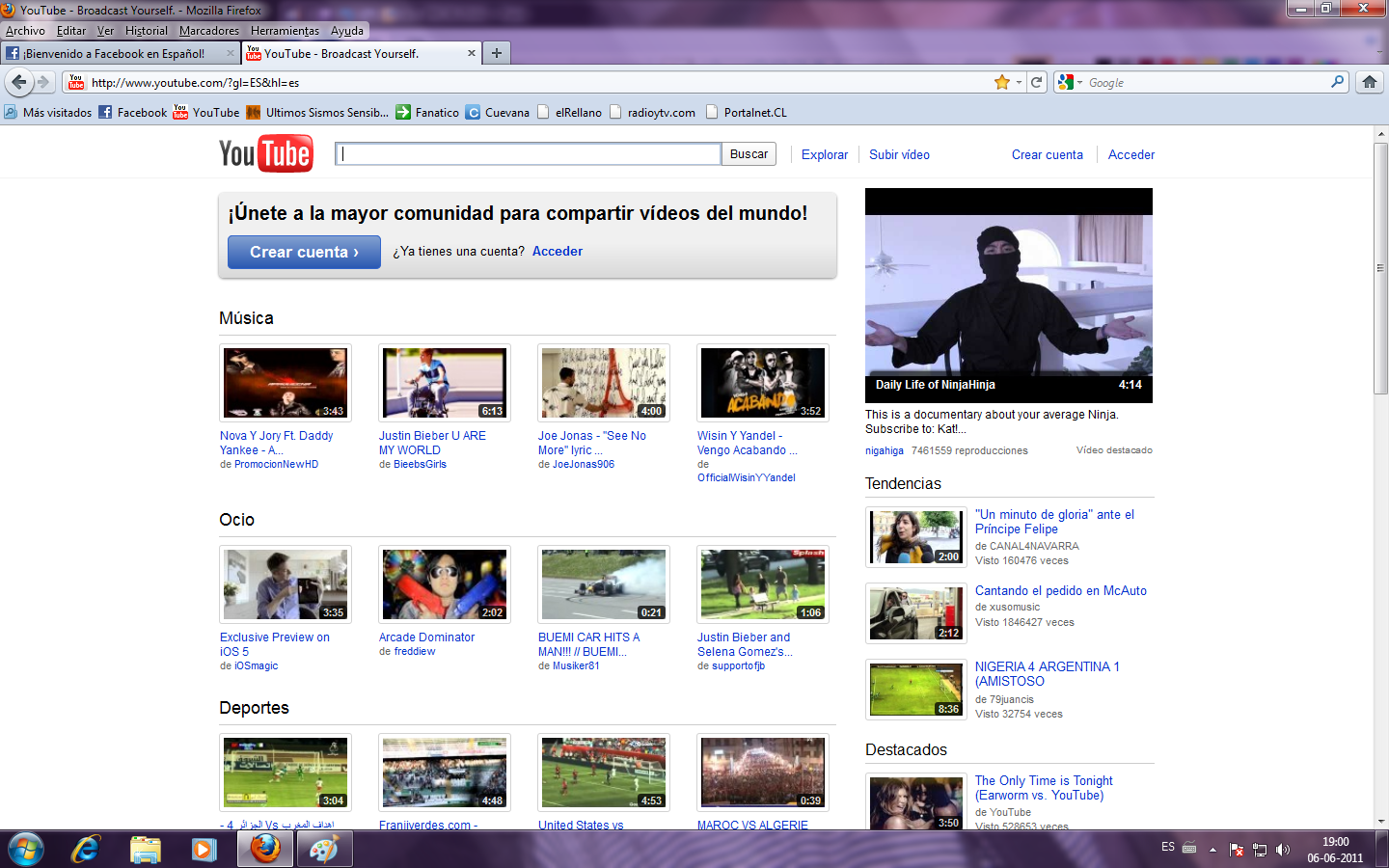Screen dimensions: 1389x868
Task: Click the Firefox forward arrow button
Action: pyautogui.click(x=43, y=82)
